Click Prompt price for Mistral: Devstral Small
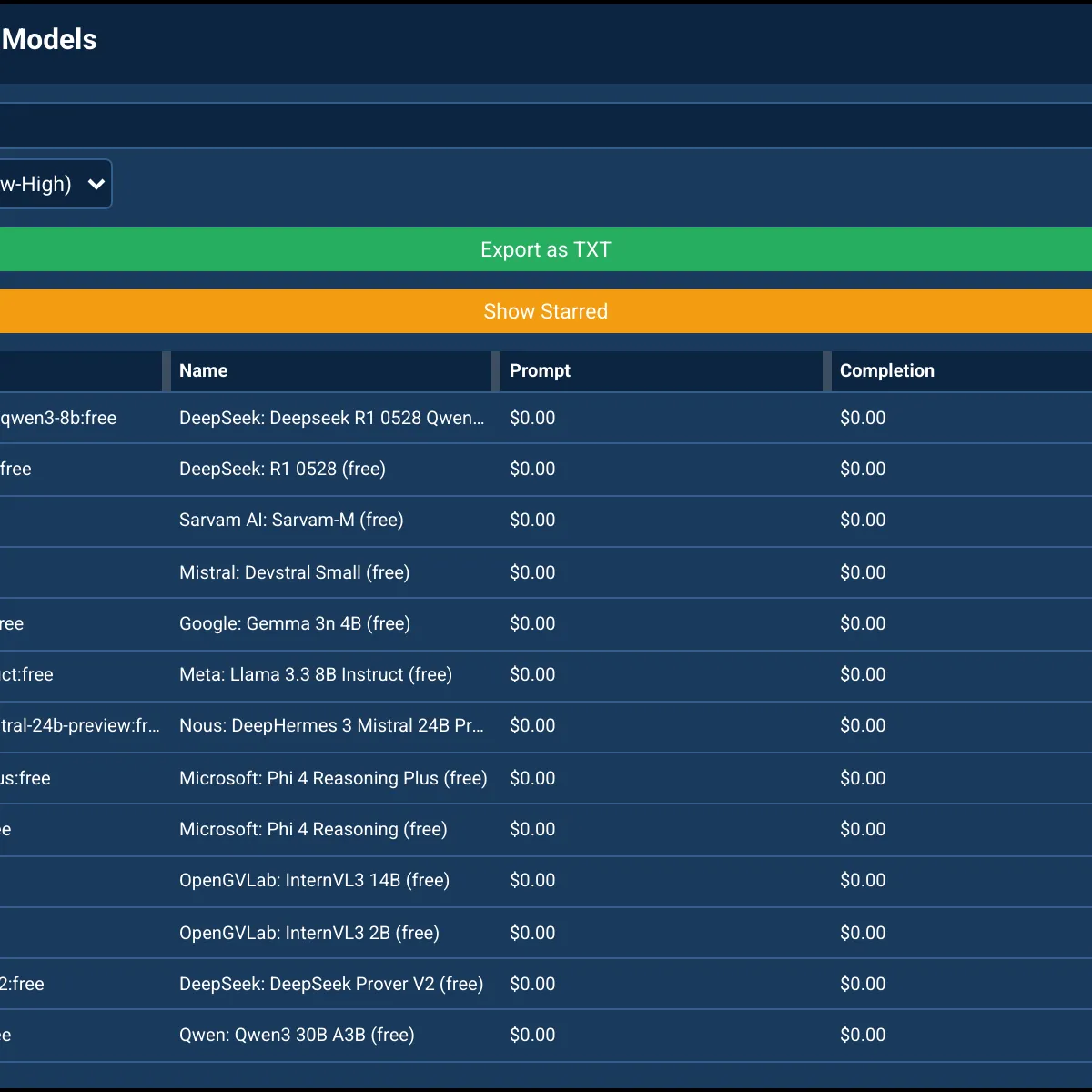 [532, 572]
